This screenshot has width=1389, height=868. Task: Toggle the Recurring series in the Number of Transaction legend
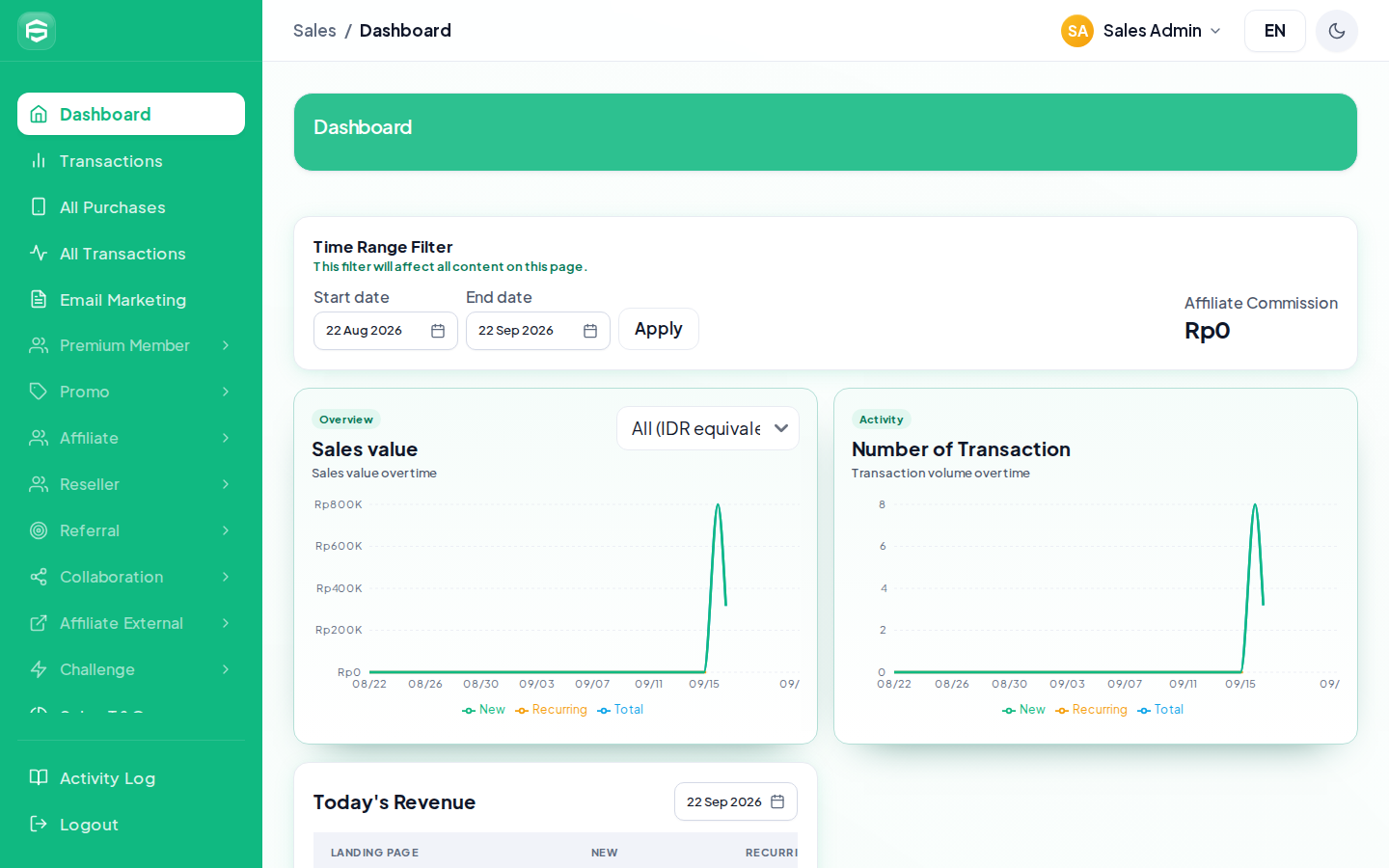point(1091,710)
